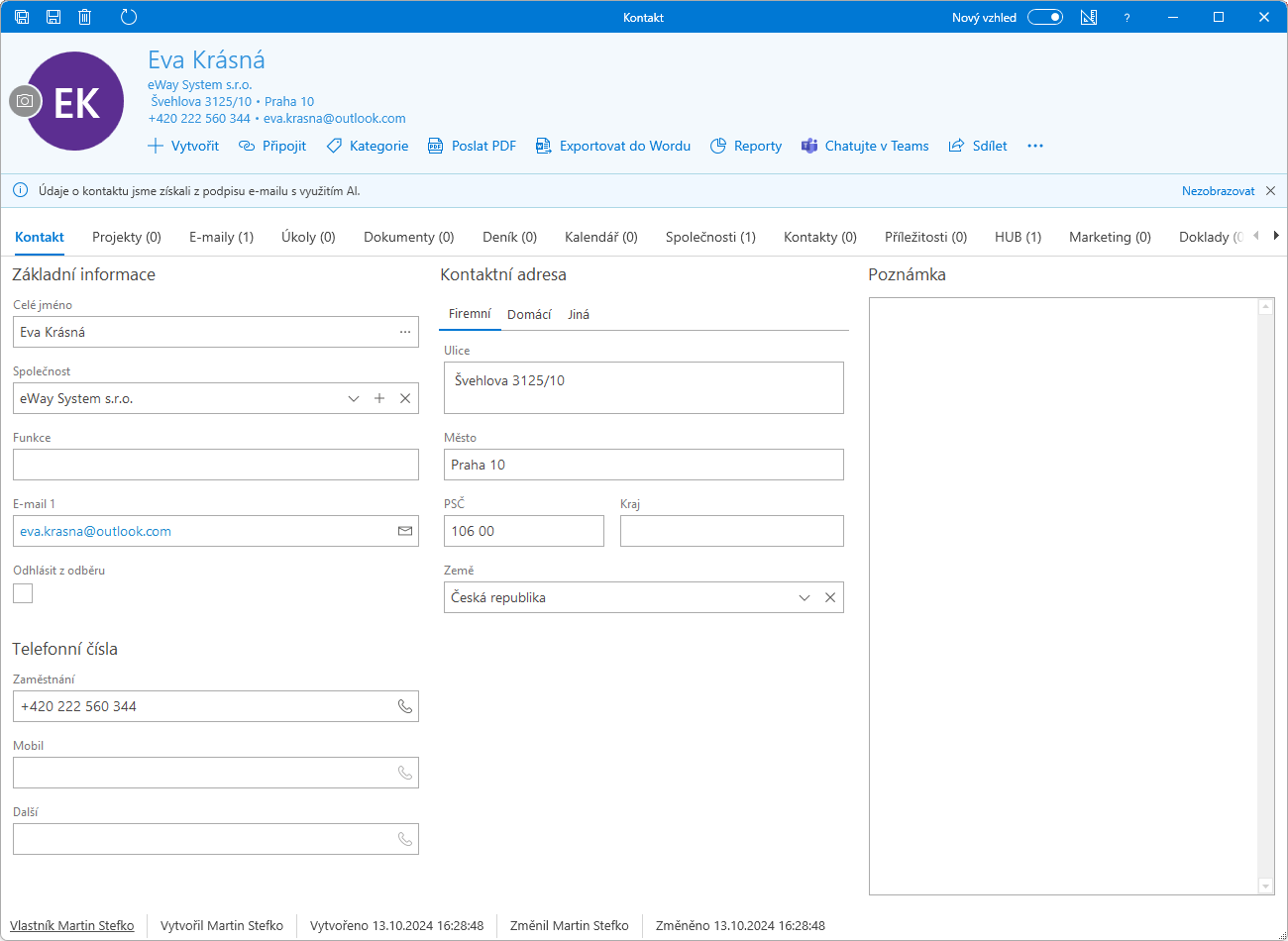Open the Úkoly (0) tab
1288x941 pixels.
click(308, 237)
